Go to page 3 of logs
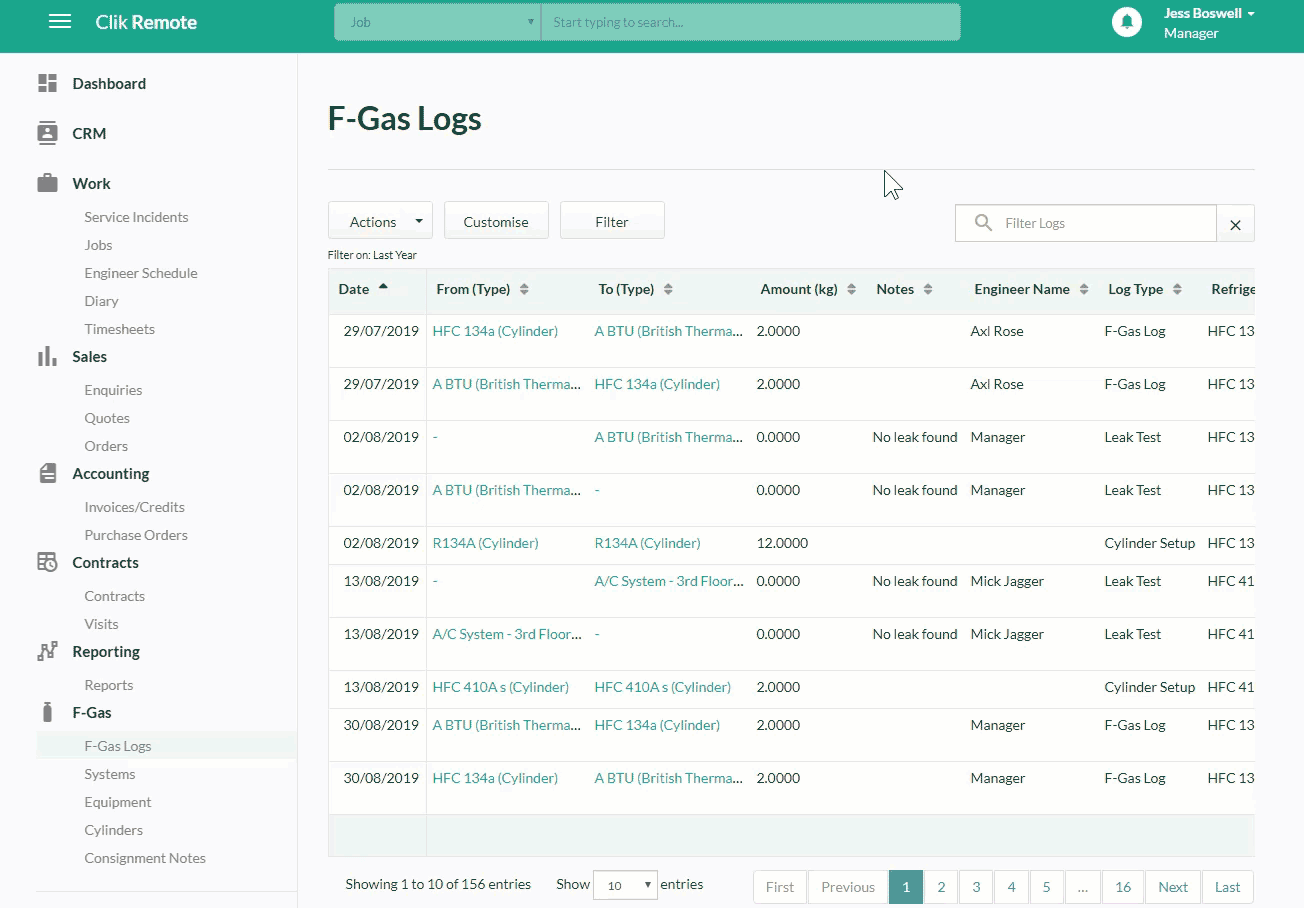 click(976, 887)
